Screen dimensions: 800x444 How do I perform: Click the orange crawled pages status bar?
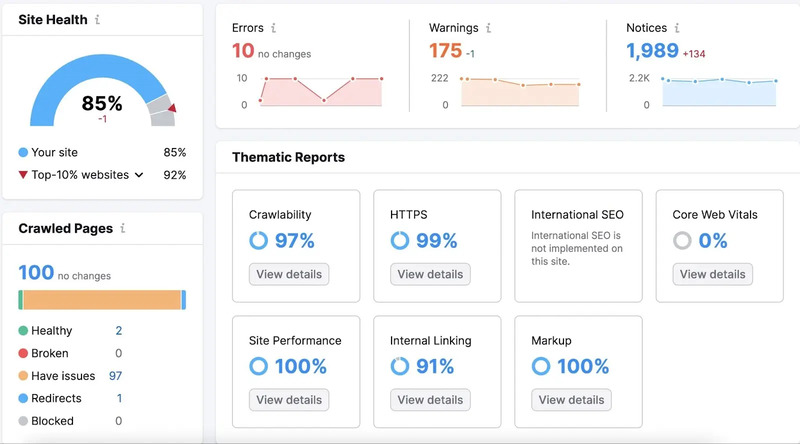point(100,300)
